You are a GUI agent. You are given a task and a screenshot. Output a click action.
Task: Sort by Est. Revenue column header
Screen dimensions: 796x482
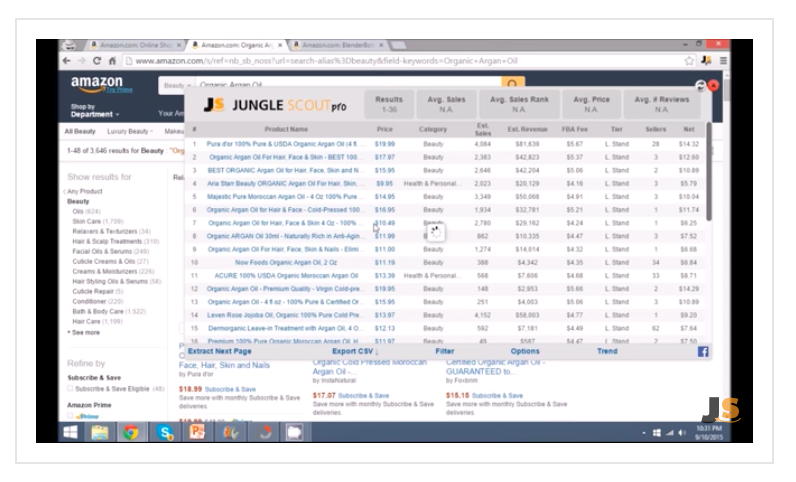(x=527, y=130)
